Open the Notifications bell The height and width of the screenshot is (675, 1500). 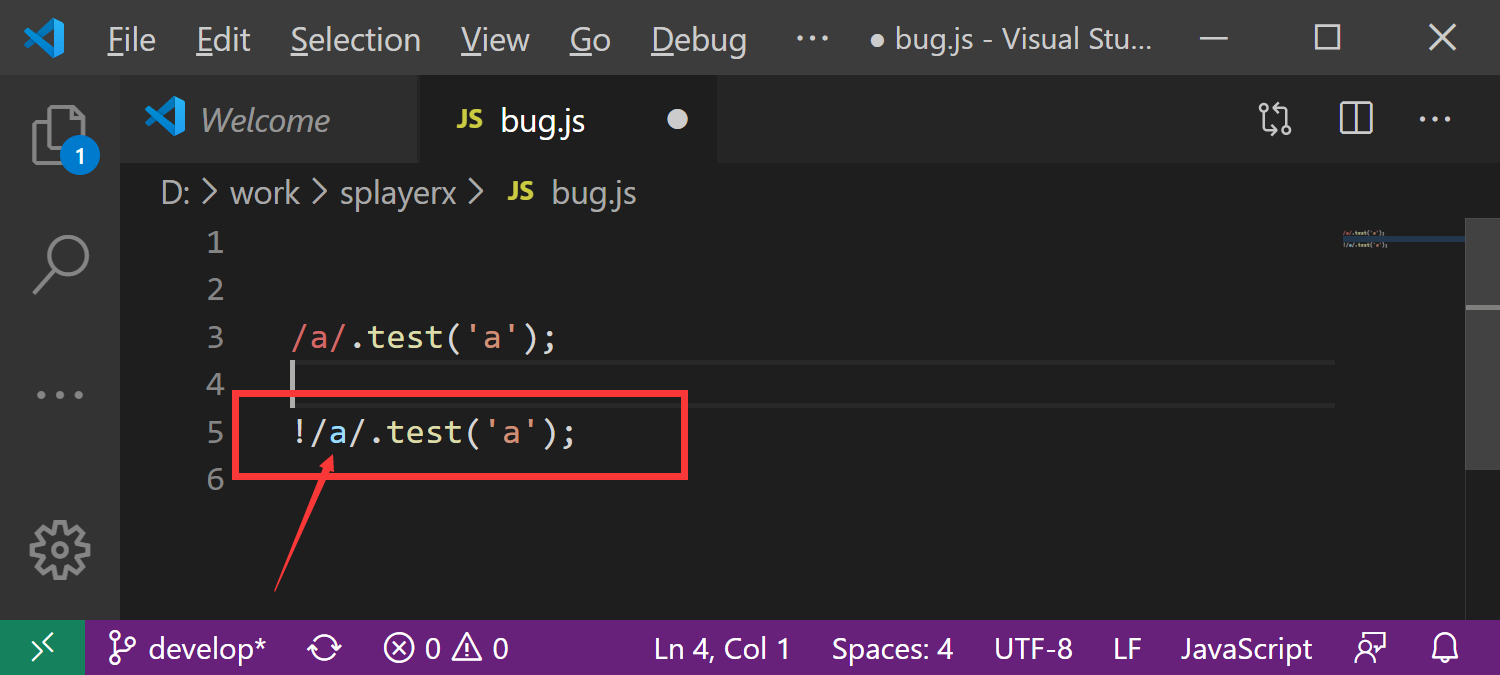pos(1444,648)
